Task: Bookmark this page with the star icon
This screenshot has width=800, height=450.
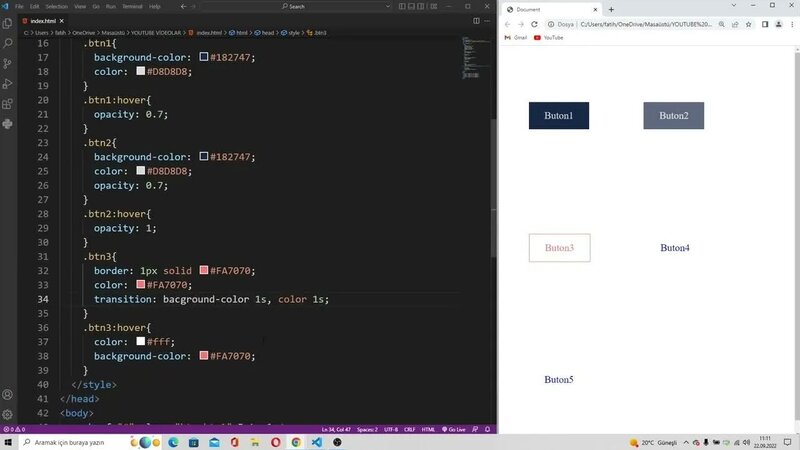Action: tap(748, 24)
